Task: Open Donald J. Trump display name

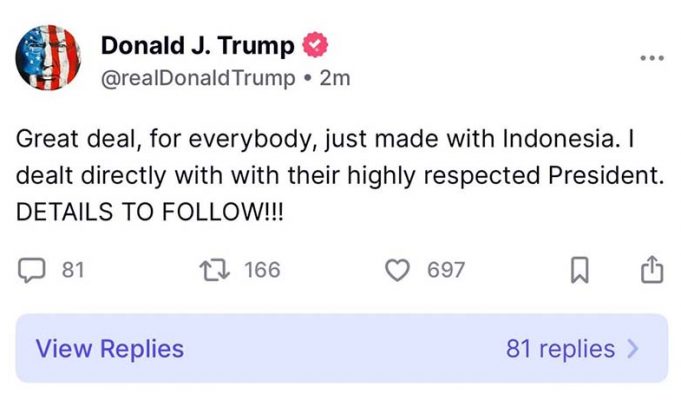Action: pyautogui.click(x=198, y=45)
